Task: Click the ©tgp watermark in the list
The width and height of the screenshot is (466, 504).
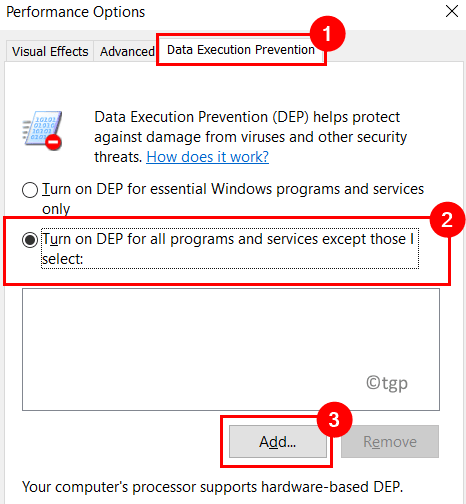Action: click(387, 383)
